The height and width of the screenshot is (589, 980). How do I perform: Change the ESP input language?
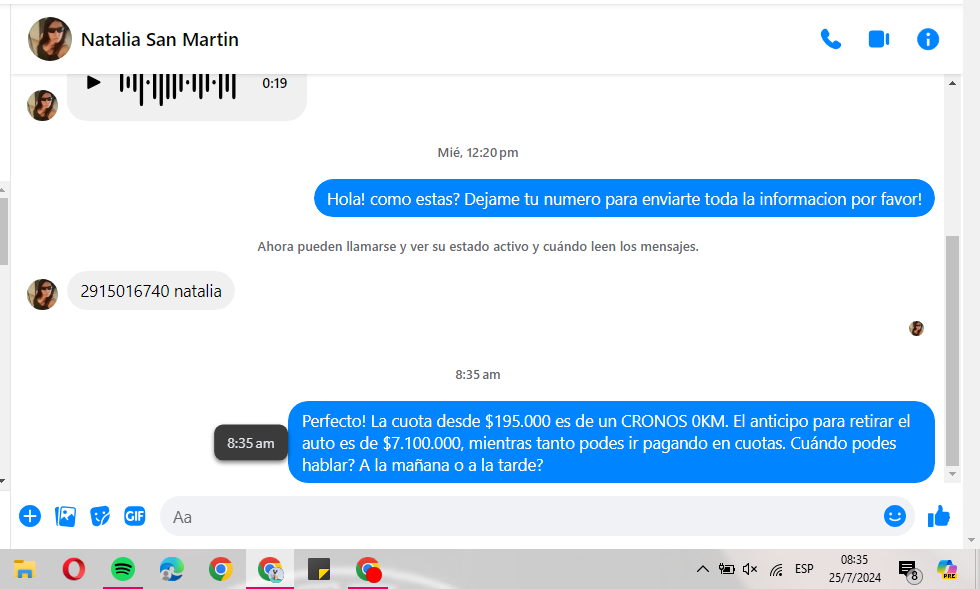[x=804, y=569]
